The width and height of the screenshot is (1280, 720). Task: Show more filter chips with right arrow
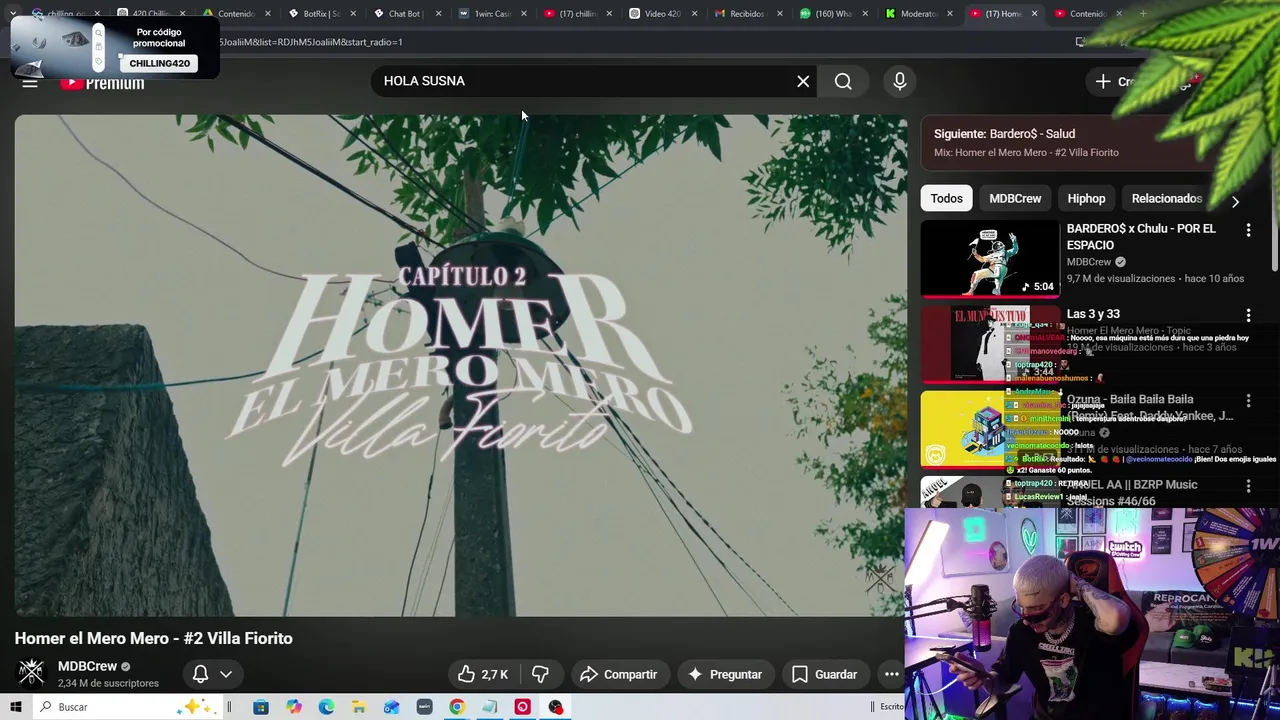coord(1235,201)
